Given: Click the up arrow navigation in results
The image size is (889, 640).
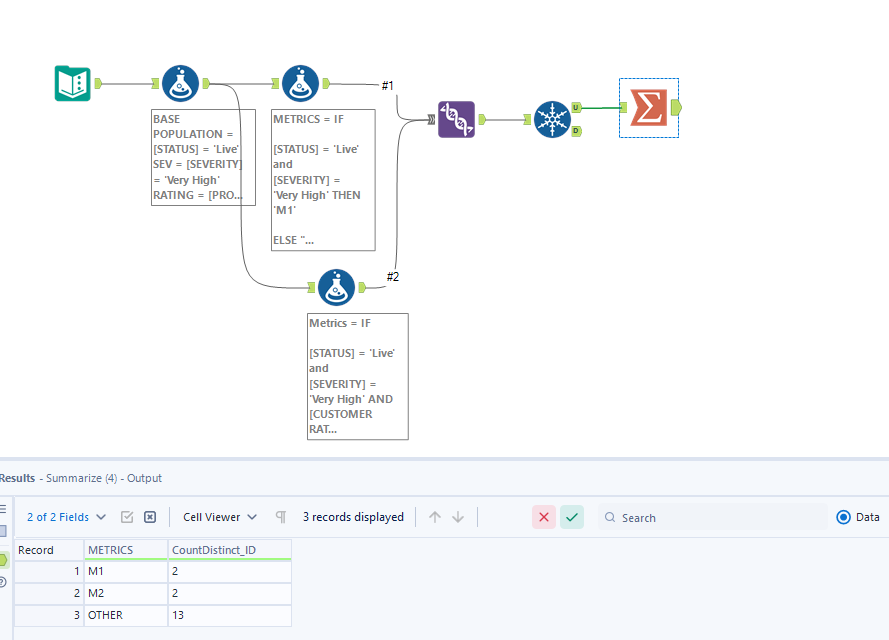Looking at the screenshot, I should pyautogui.click(x=437, y=517).
